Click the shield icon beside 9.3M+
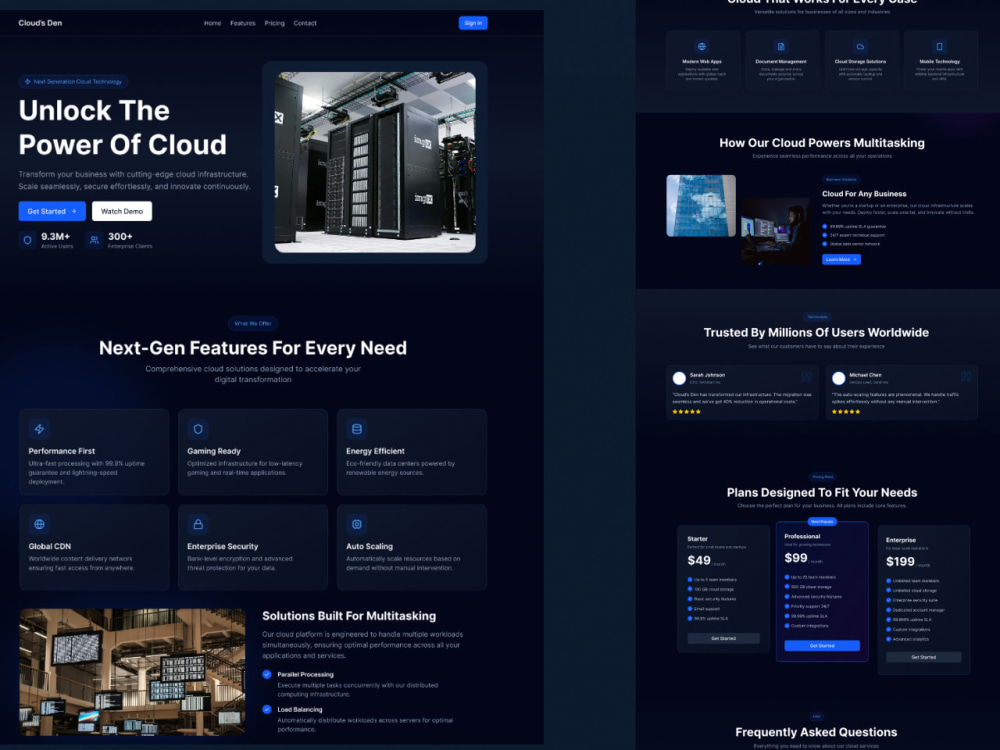1000x750 pixels. [27, 240]
